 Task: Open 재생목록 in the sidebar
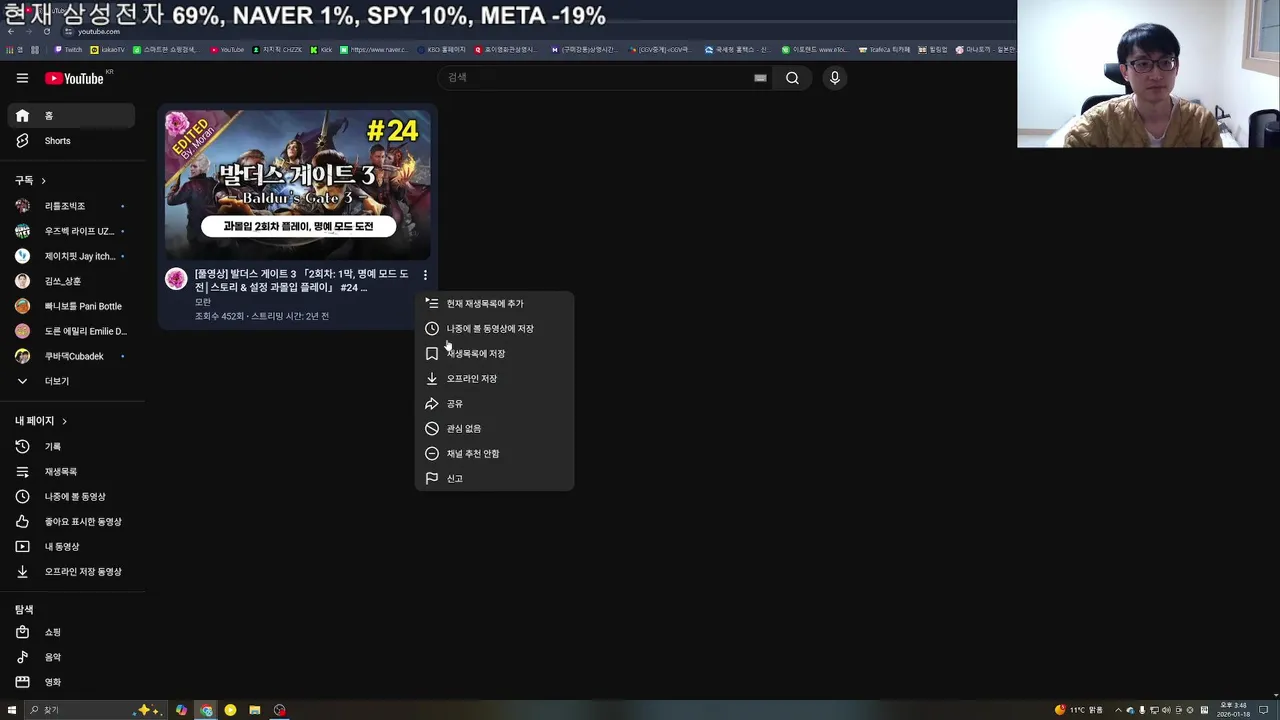(x=71, y=472)
